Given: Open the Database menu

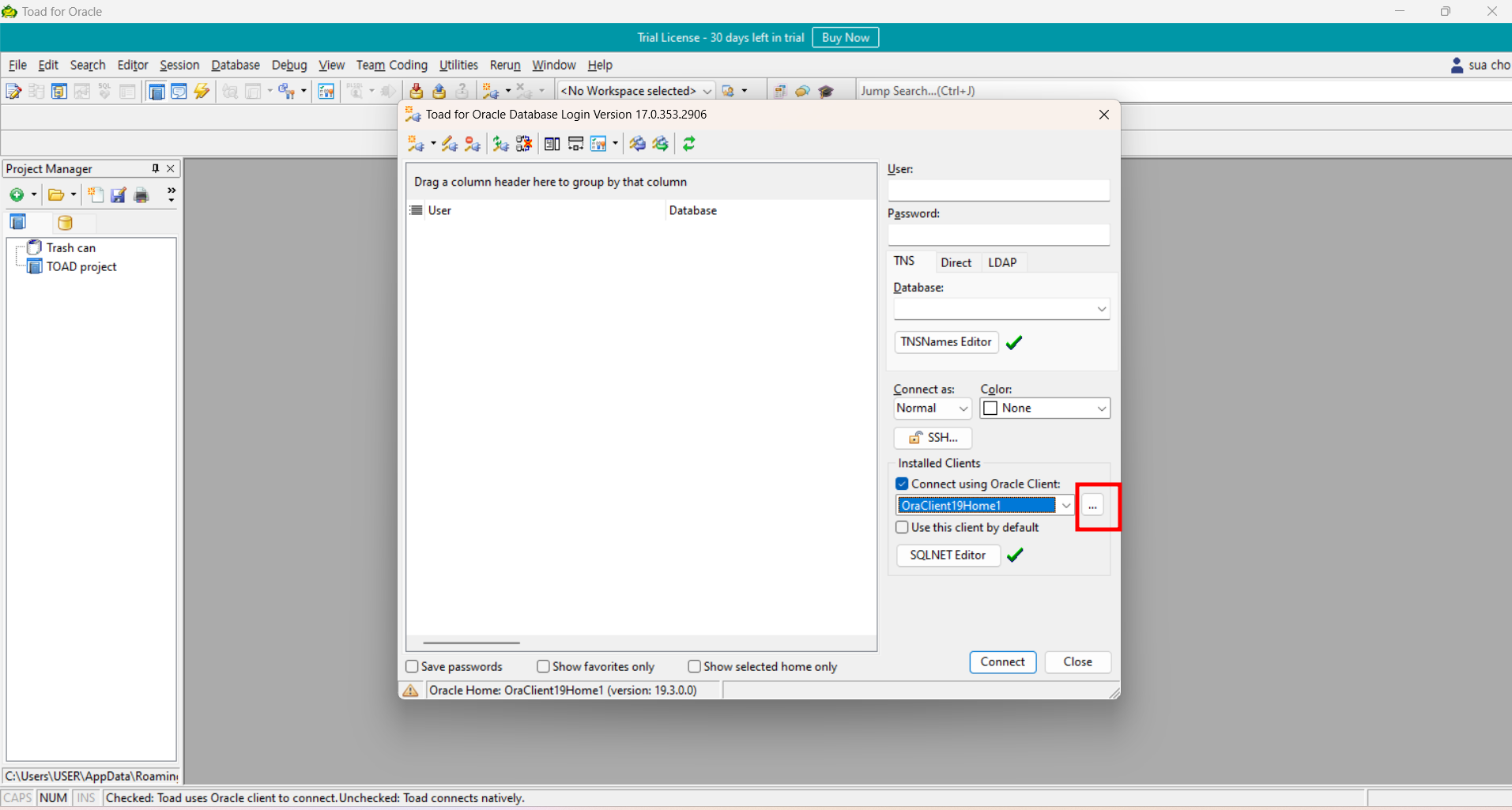Looking at the screenshot, I should click(236, 65).
